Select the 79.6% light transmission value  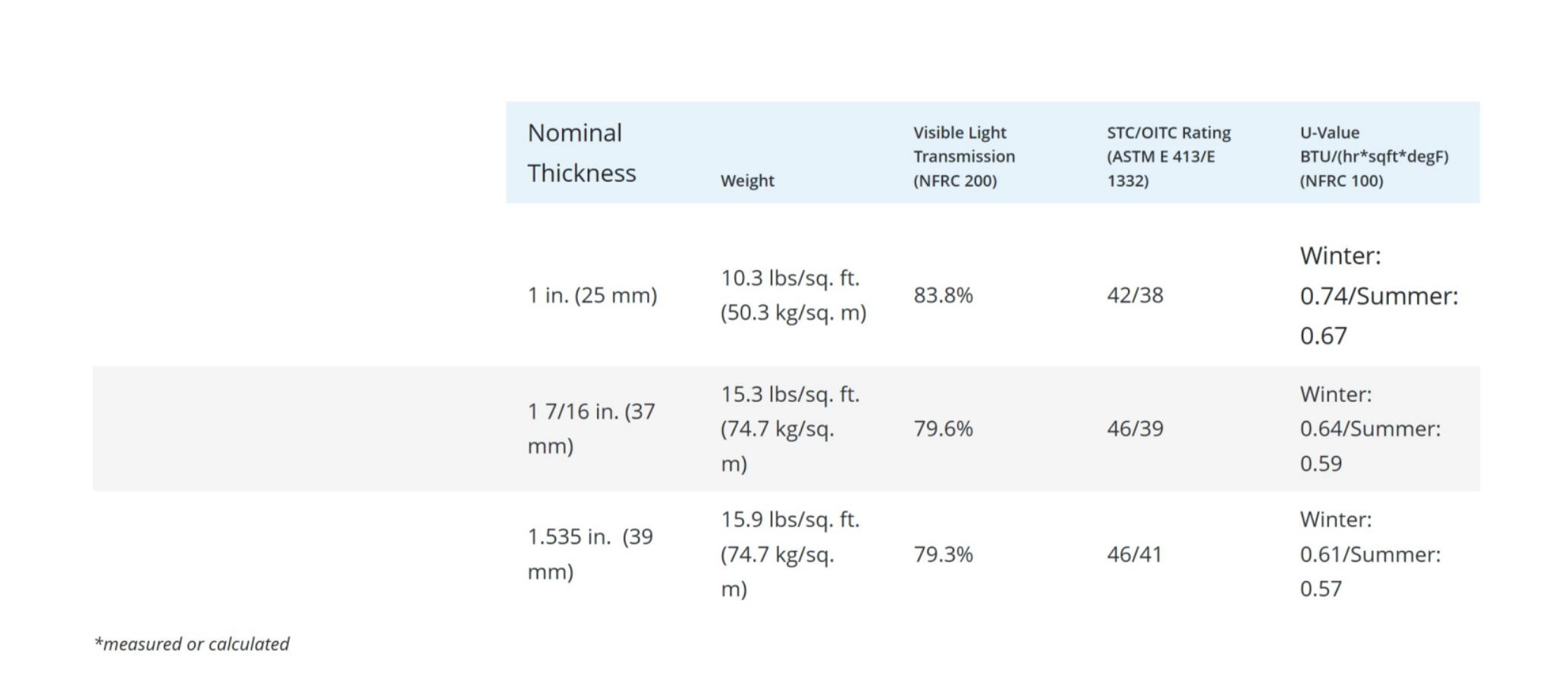(943, 429)
